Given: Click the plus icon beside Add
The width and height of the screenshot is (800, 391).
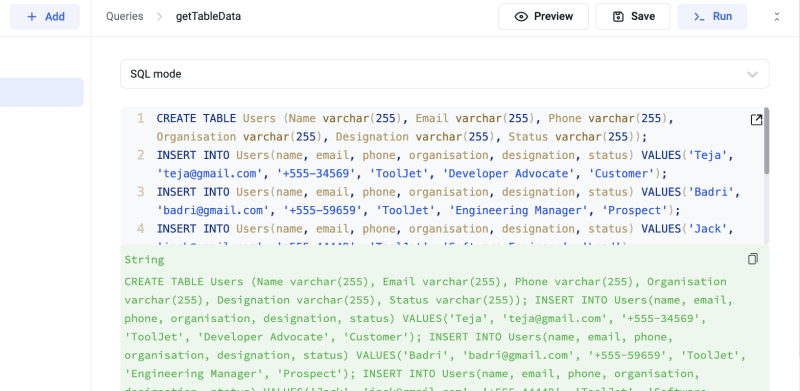Looking at the screenshot, I should pos(32,17).
